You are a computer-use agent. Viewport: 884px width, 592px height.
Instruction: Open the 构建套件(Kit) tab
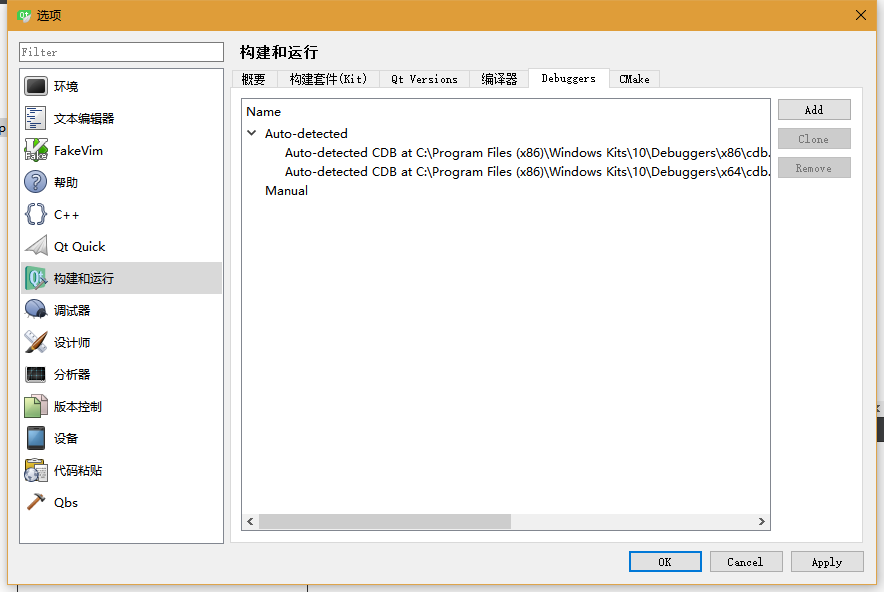328,79
